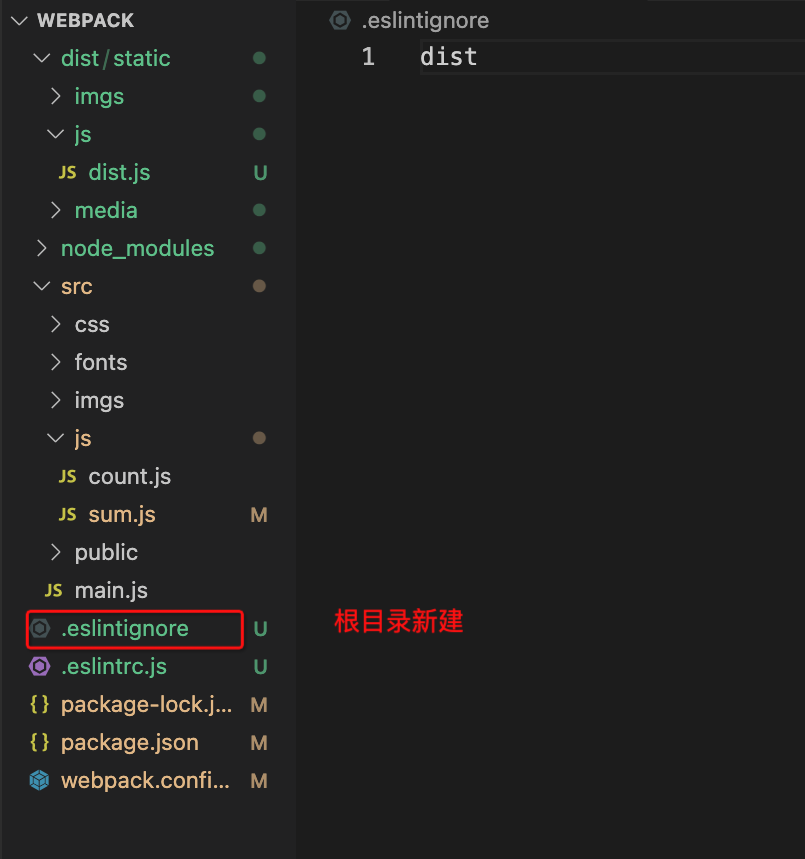This screenshot has width=805, height=859.
Task: Collapse the WEBPACK explorer section header
Action: (18, 20)
